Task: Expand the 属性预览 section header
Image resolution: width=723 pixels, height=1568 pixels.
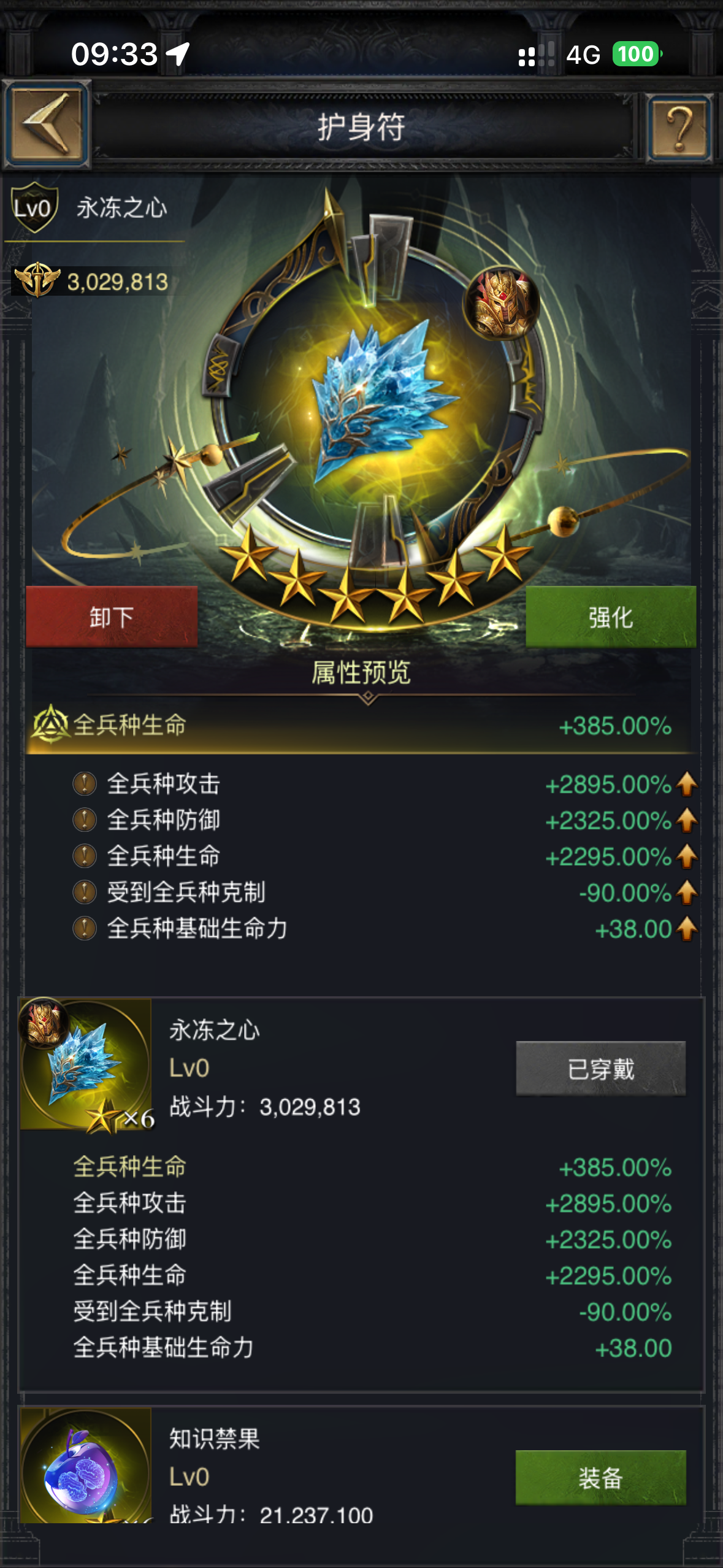Action: pyautogui.click(x=361, y=672)
